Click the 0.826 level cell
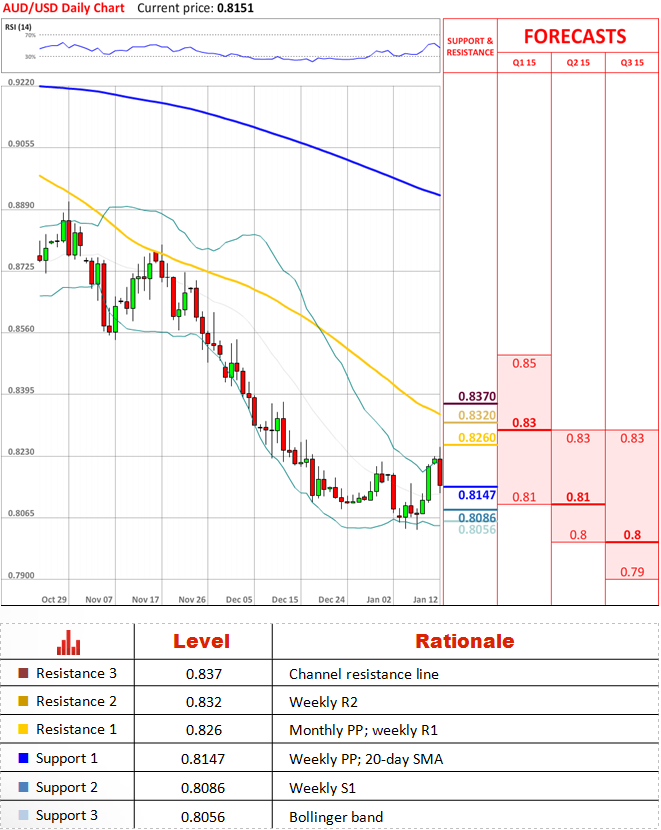This screenshot has width=661, height=830. pos(204,730)
